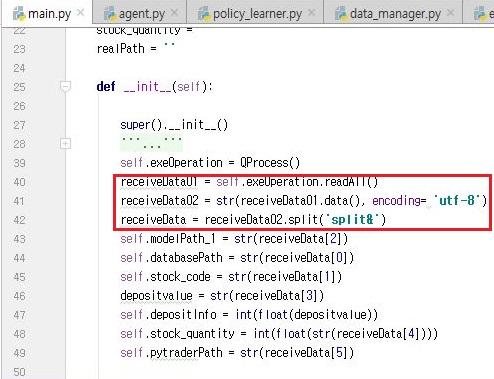The image size is (494, 379).
Task: Click 'self.pytraderPath' on line 49
Action: pyautogui.click(x=171, y=353)
